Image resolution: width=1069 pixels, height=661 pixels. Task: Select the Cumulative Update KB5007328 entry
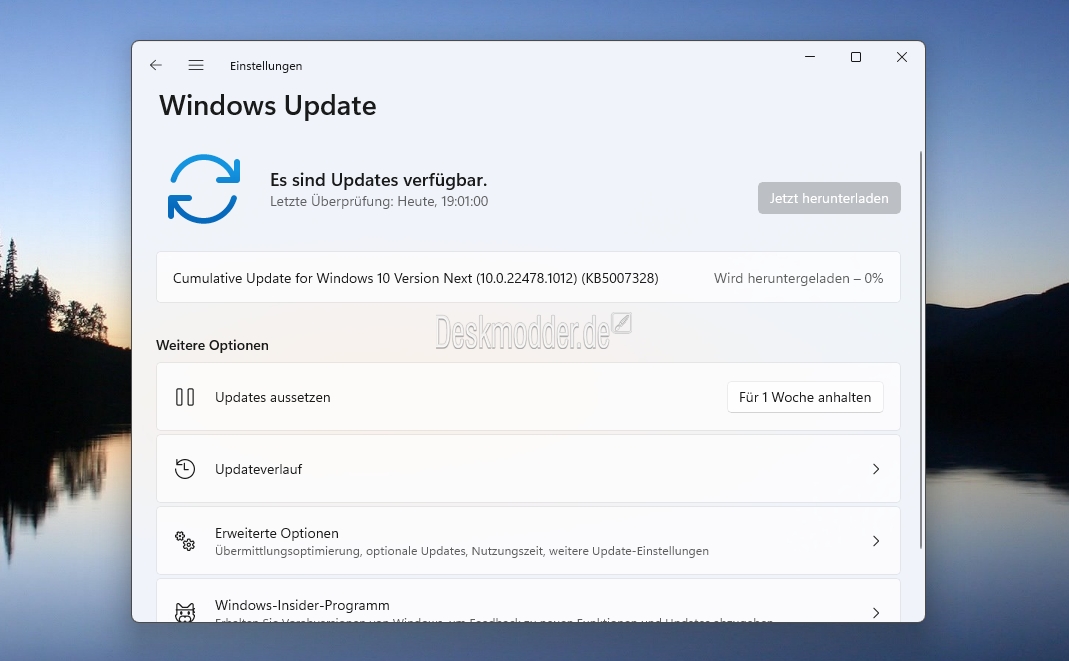(x=415, y=278)
